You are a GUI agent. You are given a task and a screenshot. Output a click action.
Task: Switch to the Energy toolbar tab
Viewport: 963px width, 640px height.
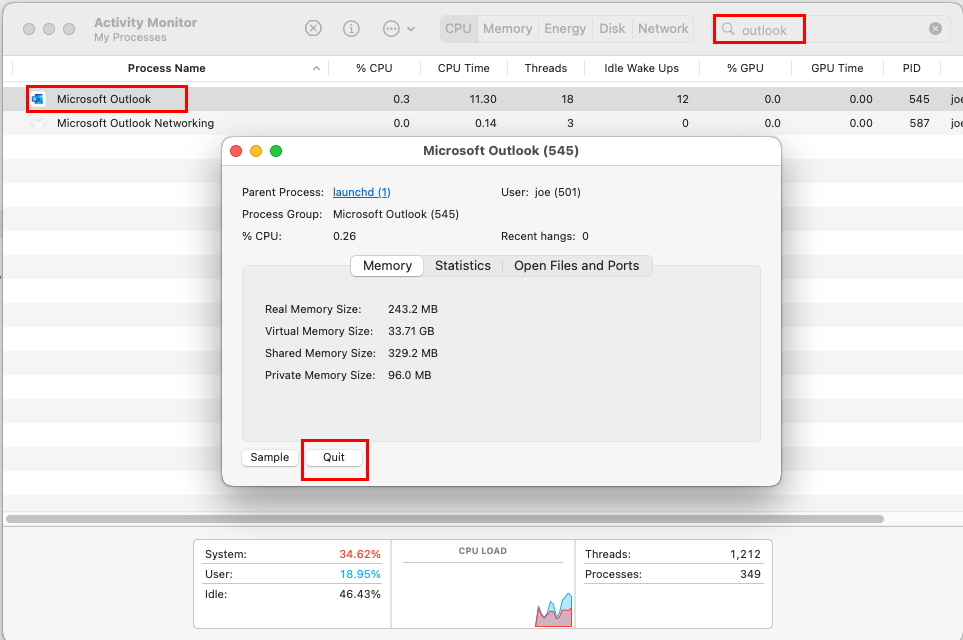(565, 29)
